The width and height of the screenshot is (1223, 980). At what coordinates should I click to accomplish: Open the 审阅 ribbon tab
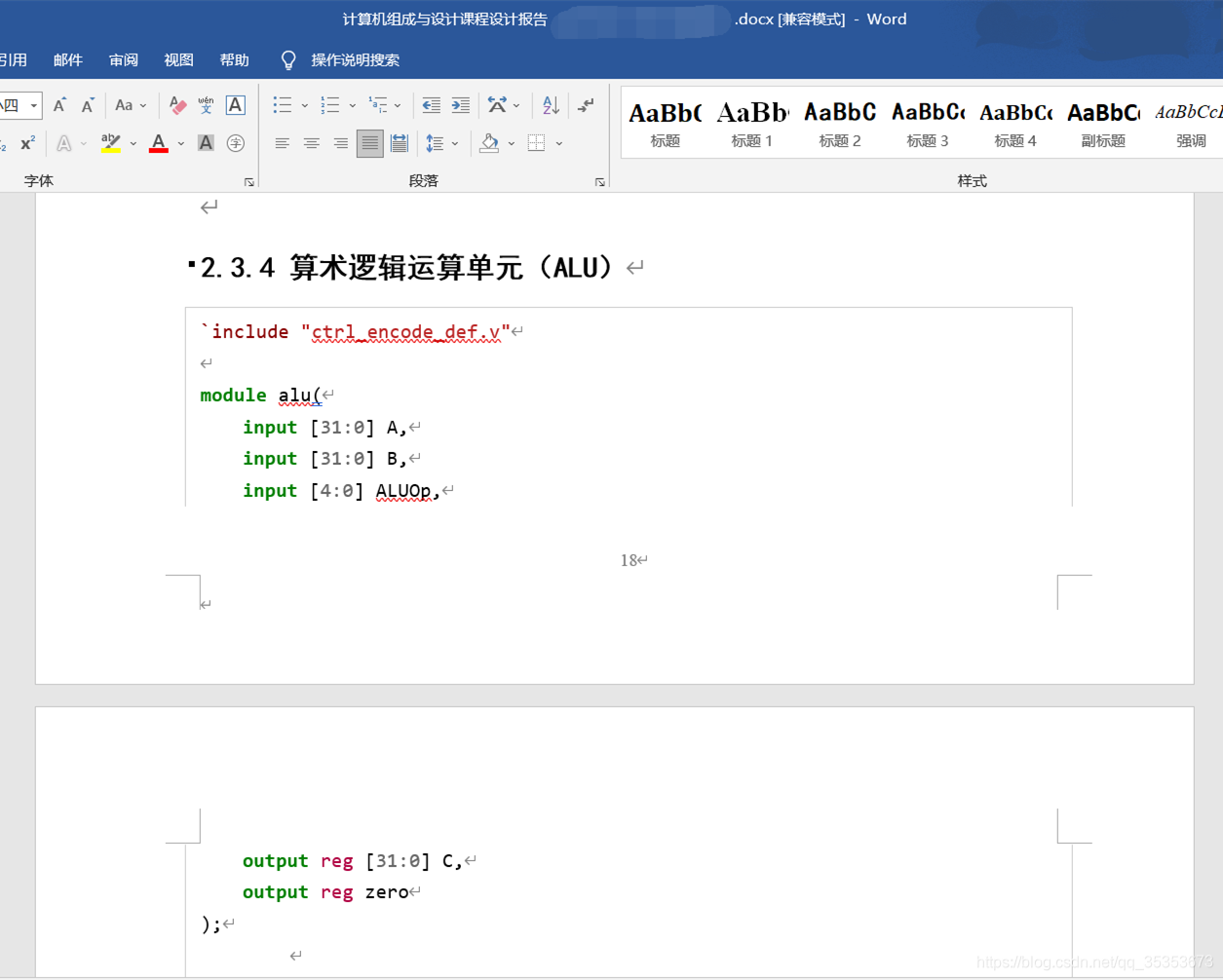[x=124, y=60]
